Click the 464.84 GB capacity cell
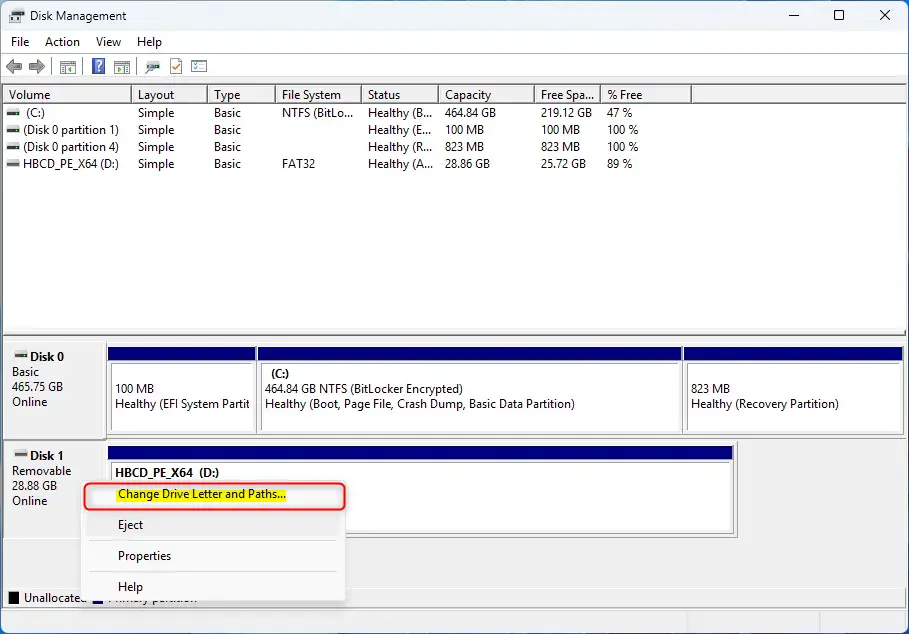The width and height of the screenshot is (909, 634). (x=470, y=113)
